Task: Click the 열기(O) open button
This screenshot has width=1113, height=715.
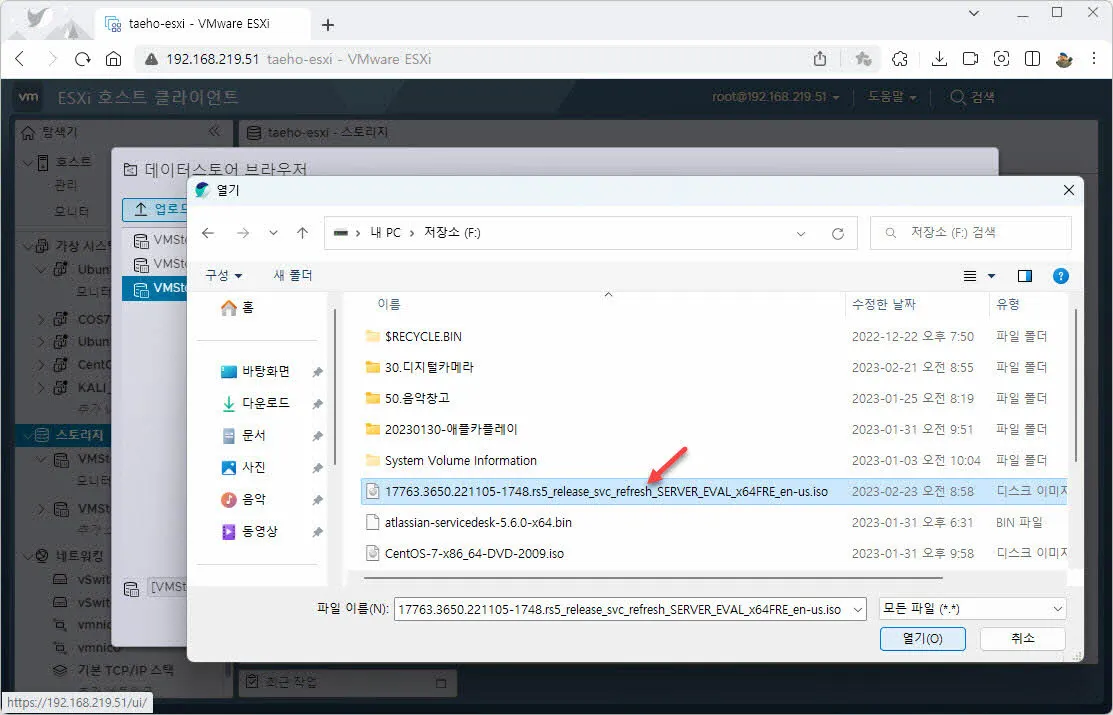Action: 921,638
